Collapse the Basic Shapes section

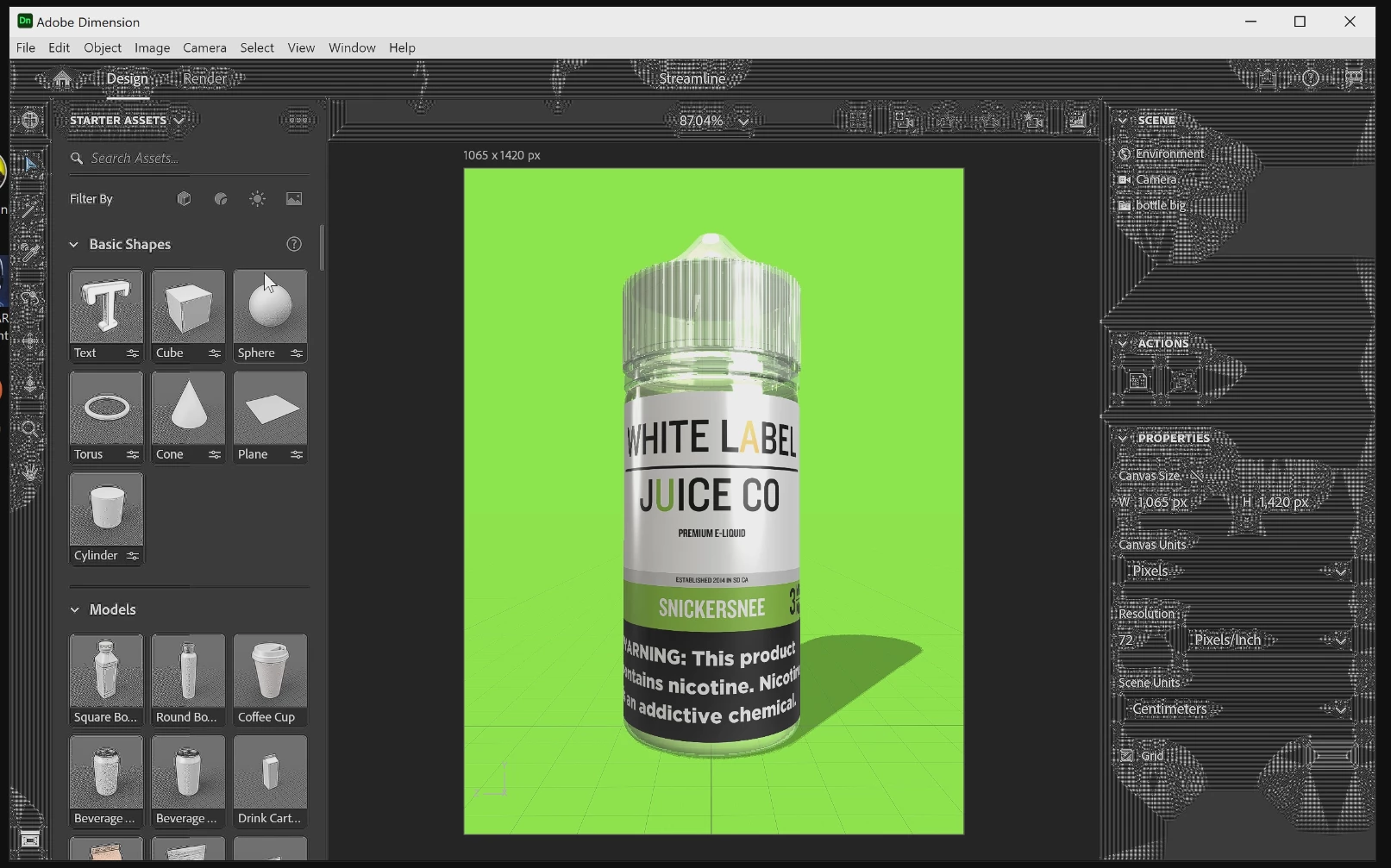pos(74,245)
